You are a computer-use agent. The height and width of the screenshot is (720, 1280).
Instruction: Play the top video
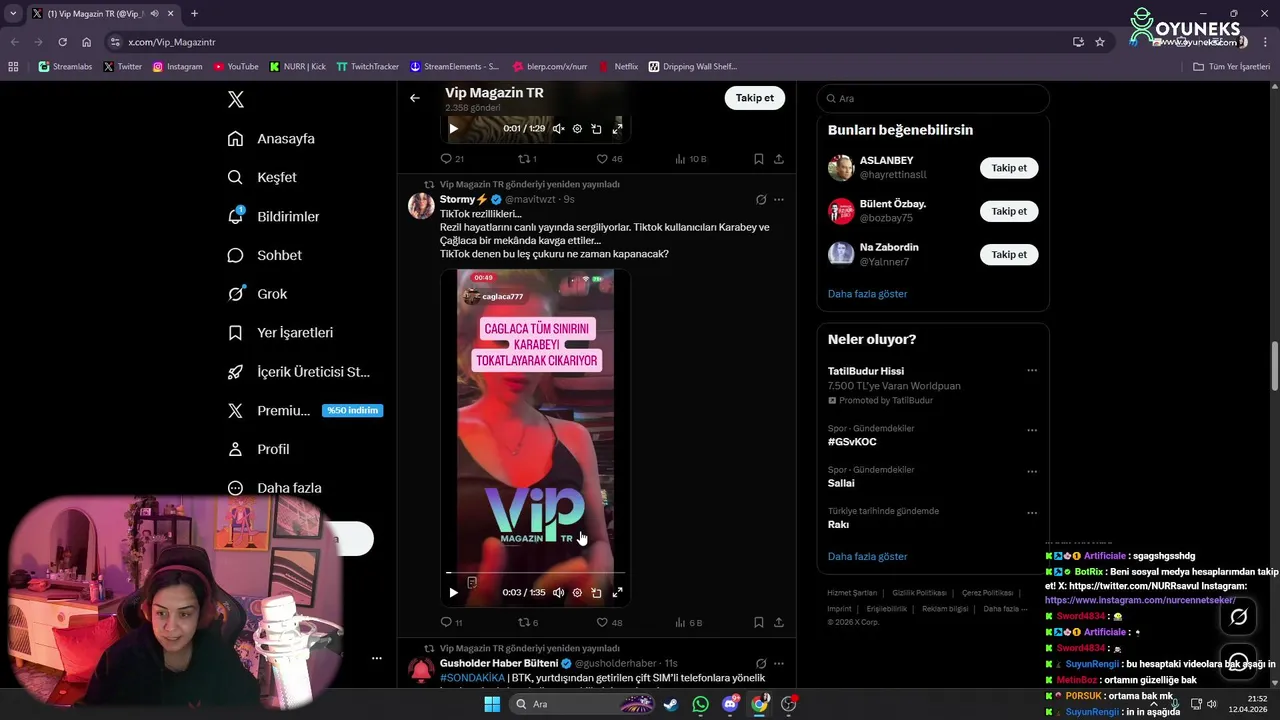(453, 128)
